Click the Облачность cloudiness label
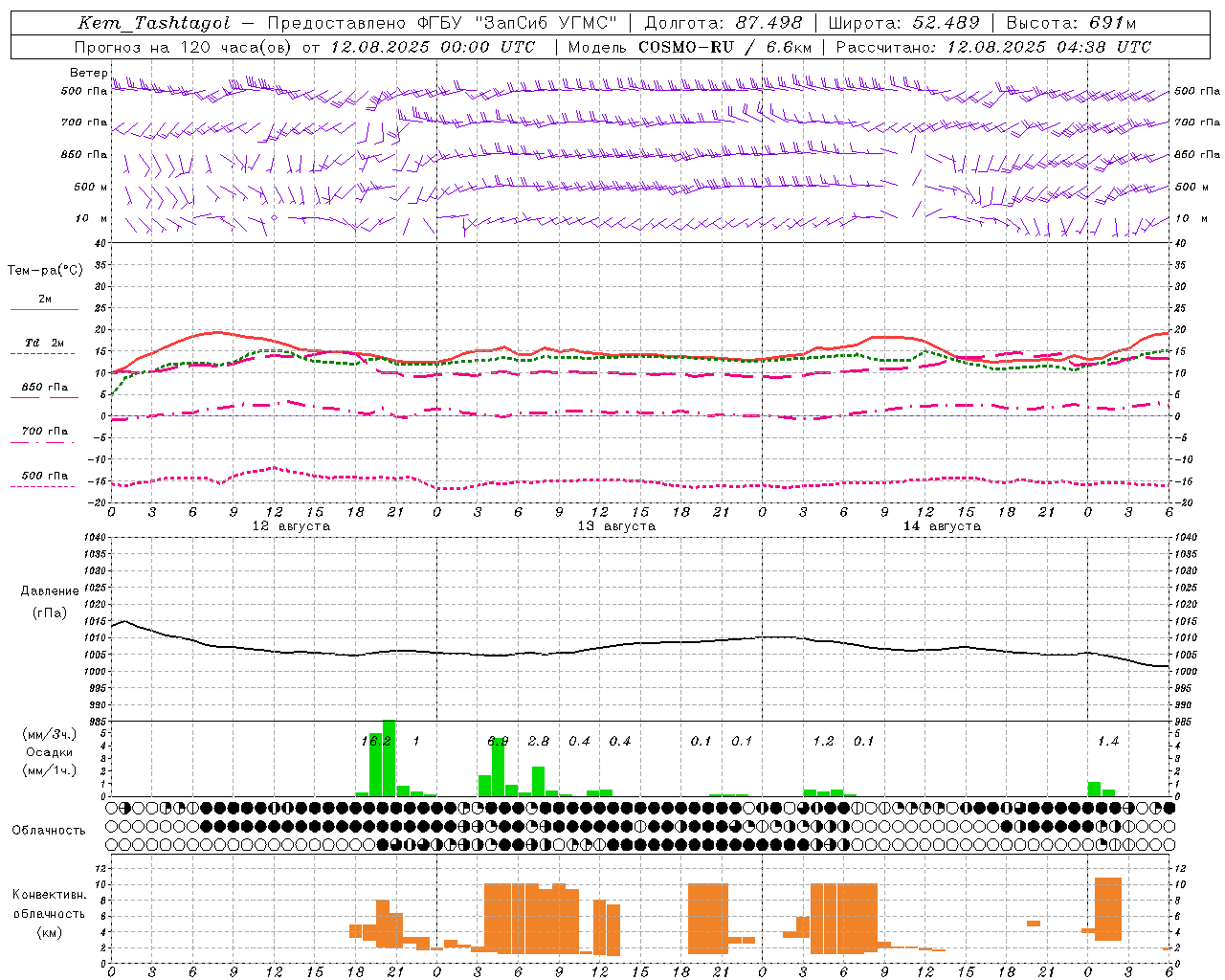Image resolution: width=1225 pixels, height=980 pixels. coord(49,831)
